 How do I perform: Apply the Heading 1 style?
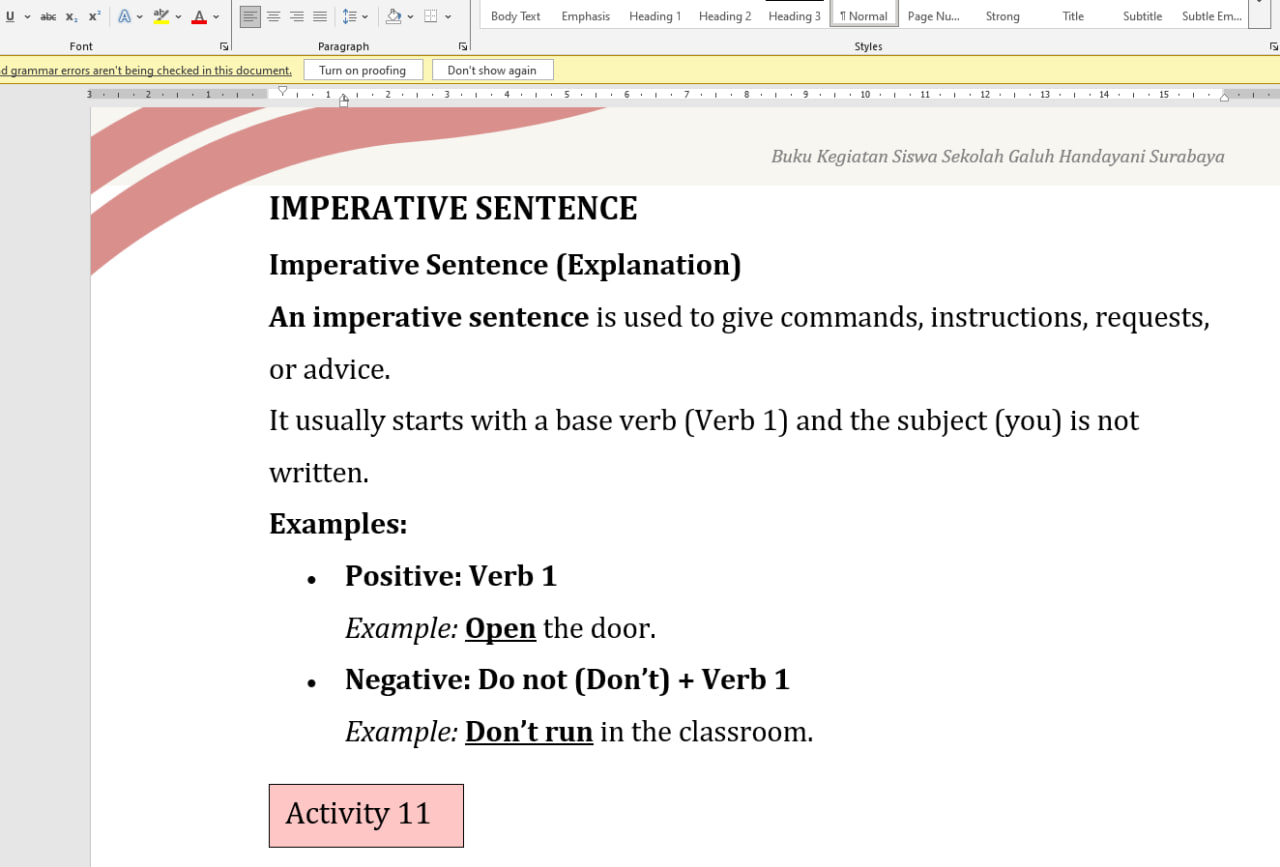click(x=655, y=15)
